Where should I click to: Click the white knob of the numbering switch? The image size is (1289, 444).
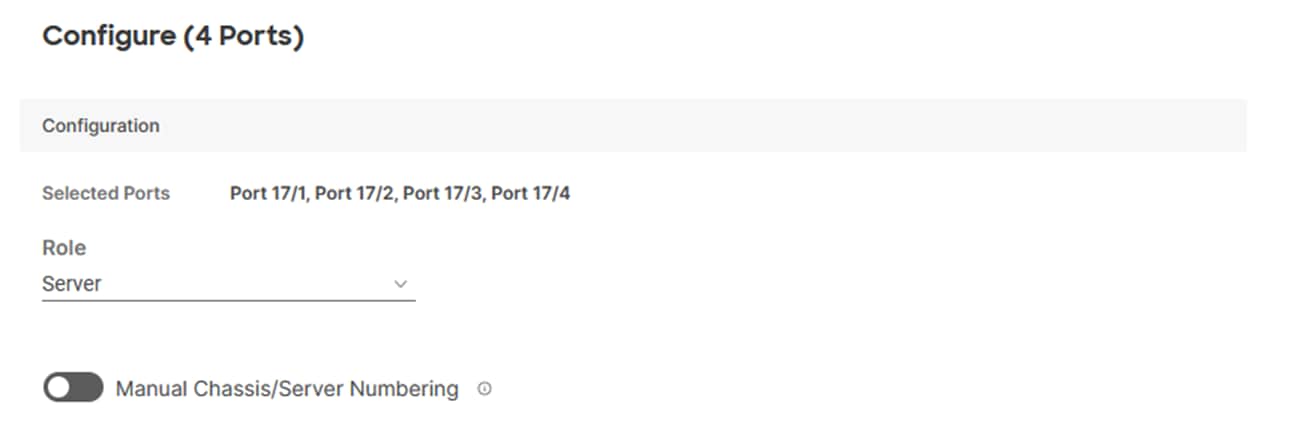tap(59, 388)
